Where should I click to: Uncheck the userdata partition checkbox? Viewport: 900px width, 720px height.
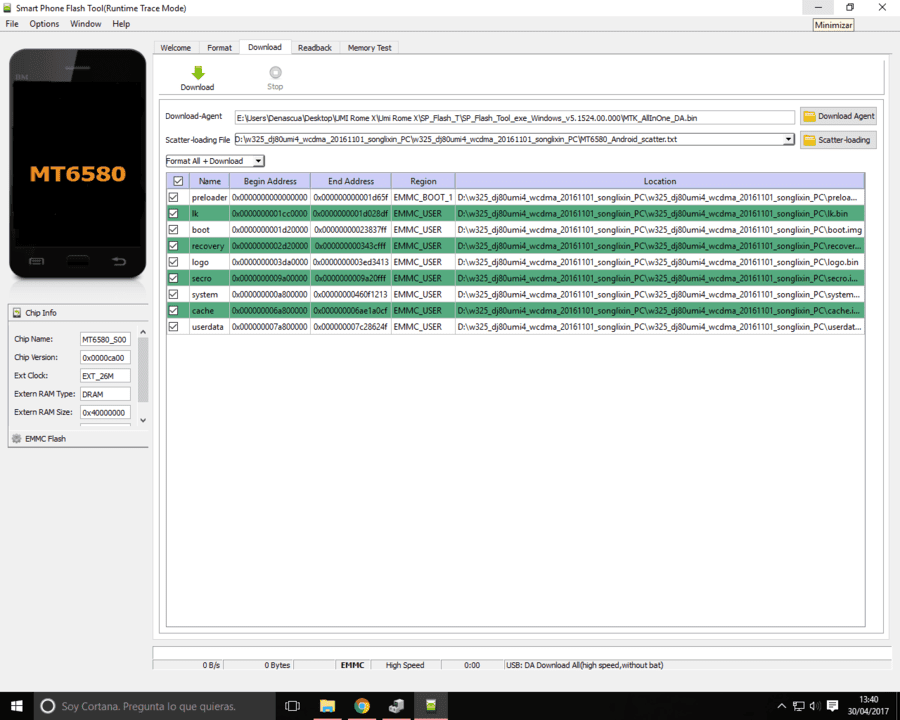[x=173, y=326]
